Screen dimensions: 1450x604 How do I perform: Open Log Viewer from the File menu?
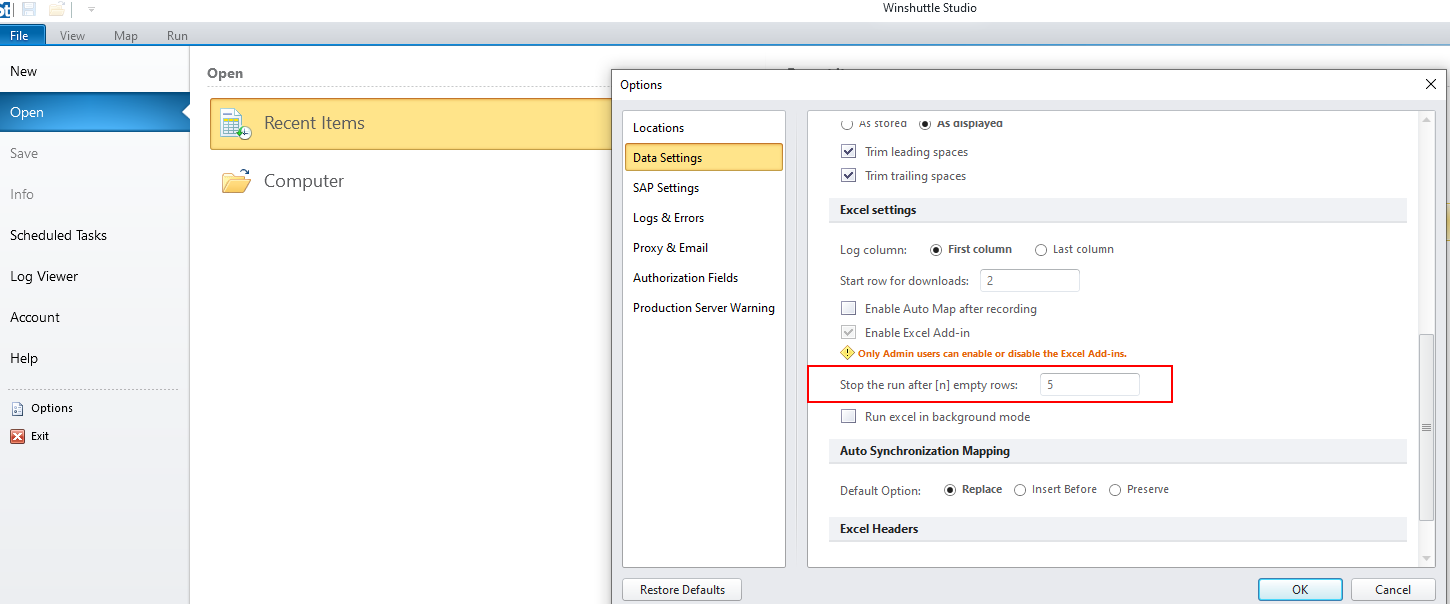[94, 276]
